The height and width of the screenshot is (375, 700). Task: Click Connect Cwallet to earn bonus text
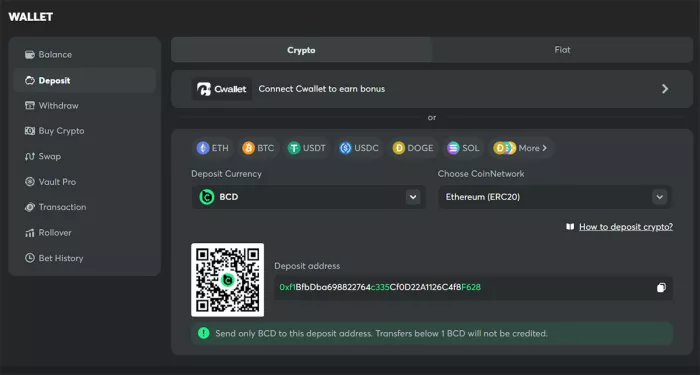click(x=321, y=89)
